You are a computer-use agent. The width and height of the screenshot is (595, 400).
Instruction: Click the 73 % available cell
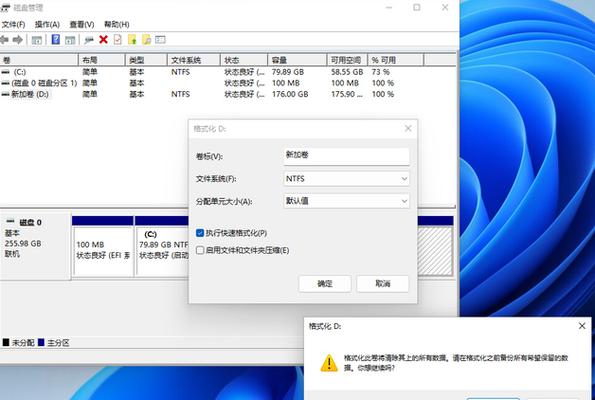tap(381, 72)
